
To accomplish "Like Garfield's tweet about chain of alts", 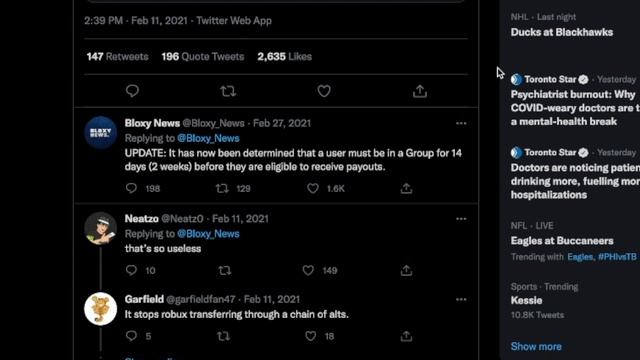I will (x=311, y=336).
